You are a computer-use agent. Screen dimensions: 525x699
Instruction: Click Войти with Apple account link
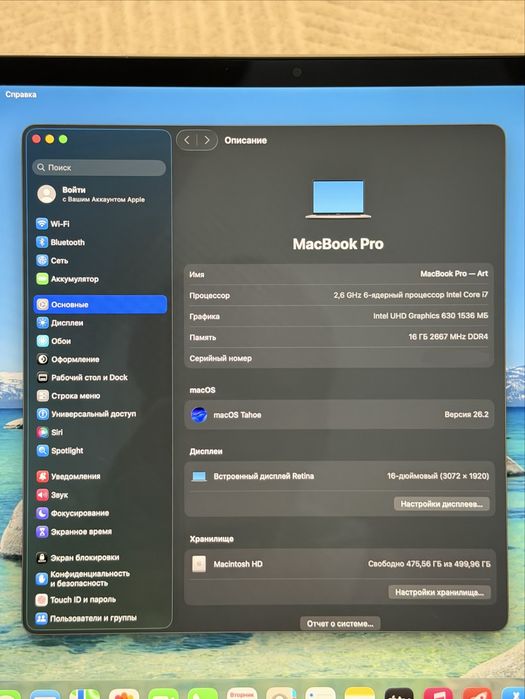click(x=103, y=194)
